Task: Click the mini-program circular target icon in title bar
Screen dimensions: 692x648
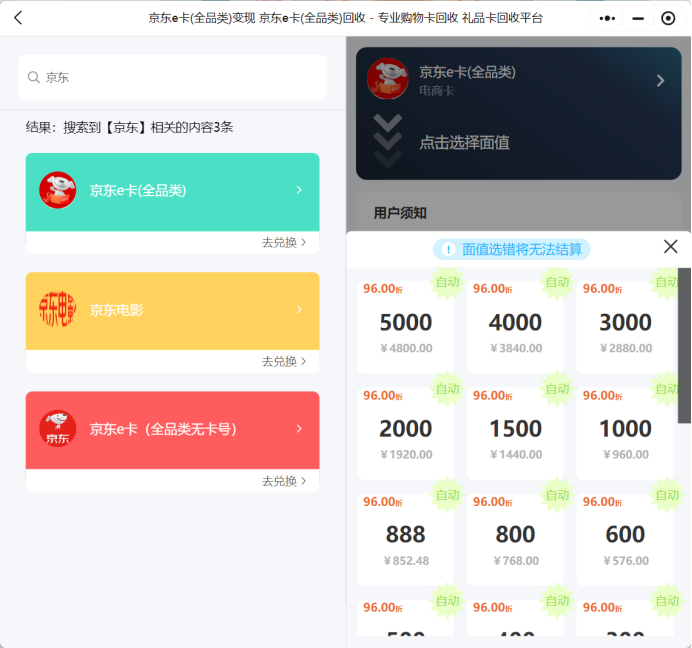Action: (x=668, y=18)
